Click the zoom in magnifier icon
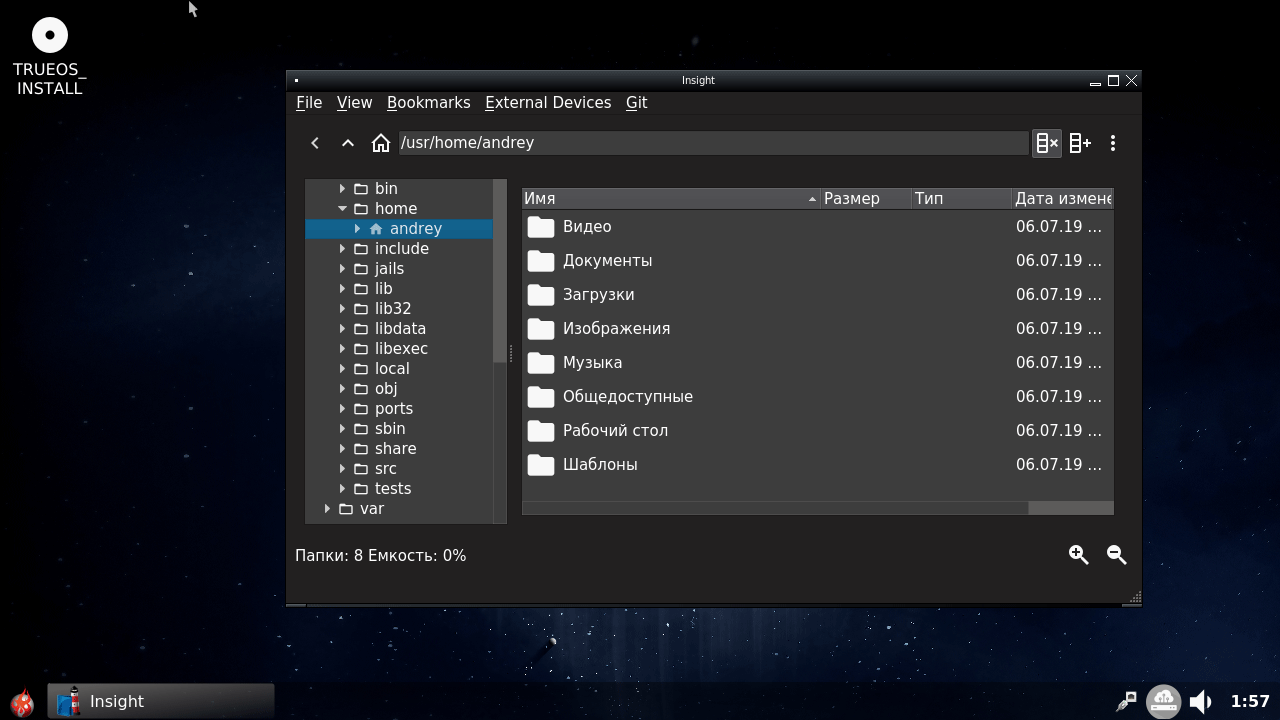 point(1078,555)
